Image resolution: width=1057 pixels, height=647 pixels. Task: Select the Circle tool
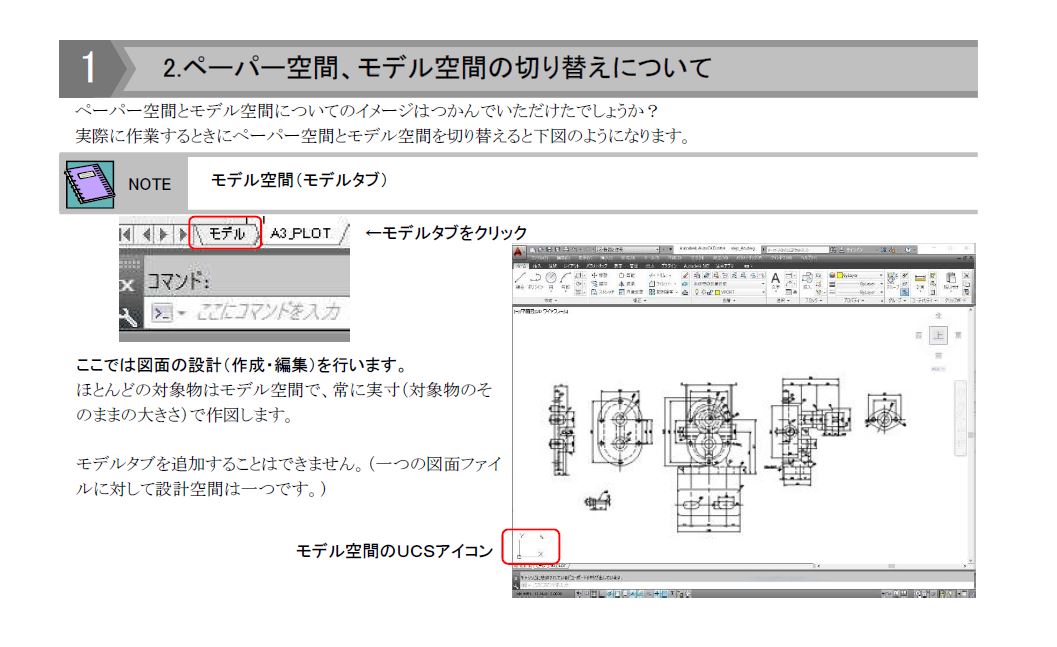click(550, 277)
